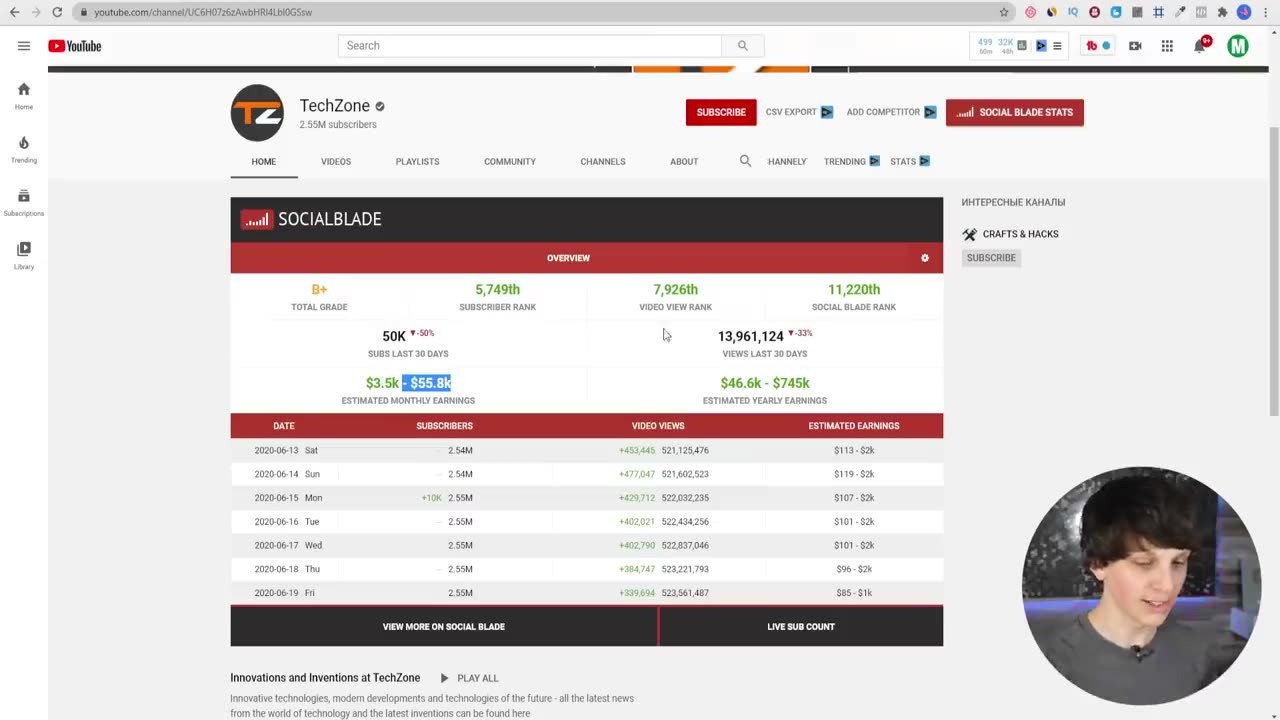The image size is (1280, 720).
Task: Click ADD COMPETITOR
Action: coord(891,112)
